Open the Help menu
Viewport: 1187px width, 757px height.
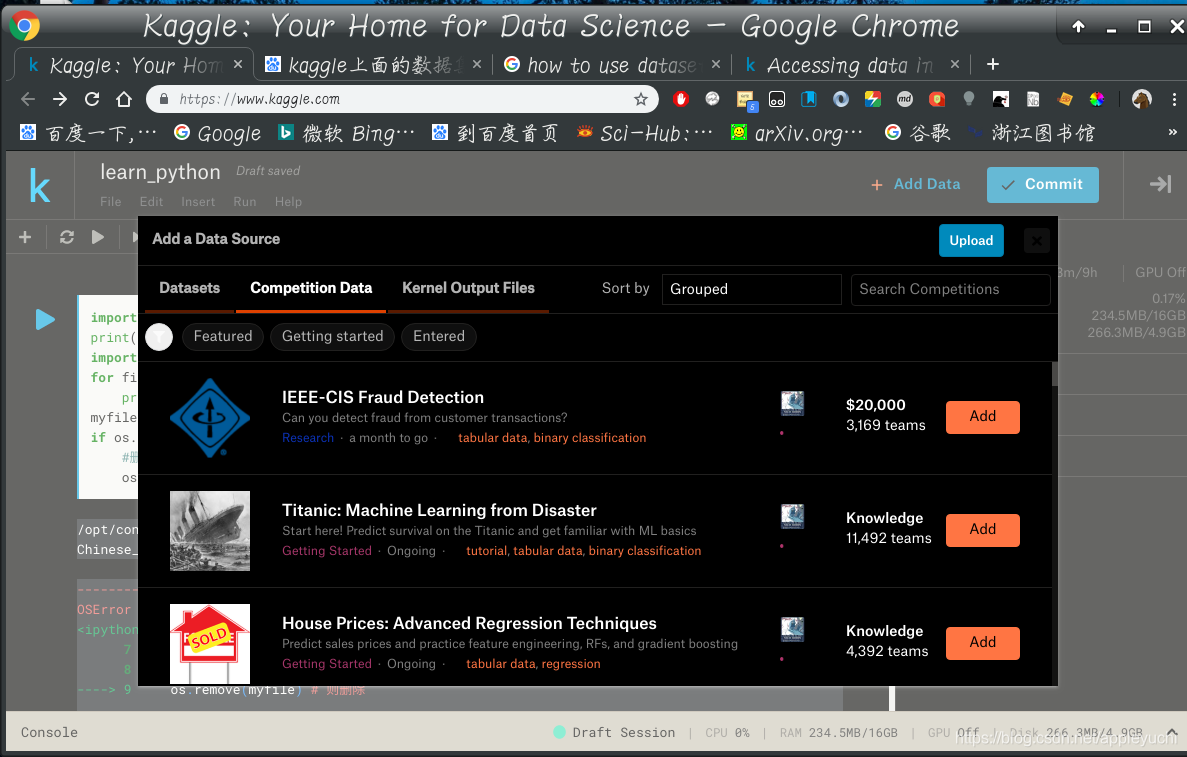[x=288, y=201]
